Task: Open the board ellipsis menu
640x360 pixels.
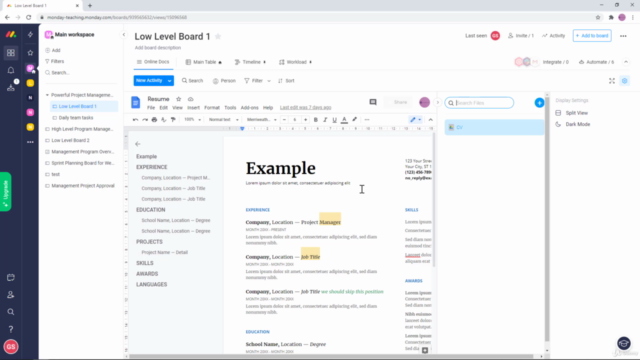Action: point(623,36)
